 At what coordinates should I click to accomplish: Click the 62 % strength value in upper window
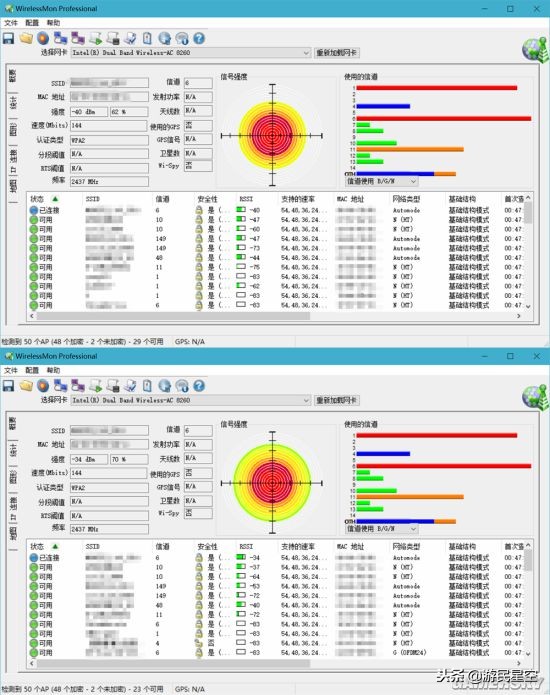click(129, 112)
